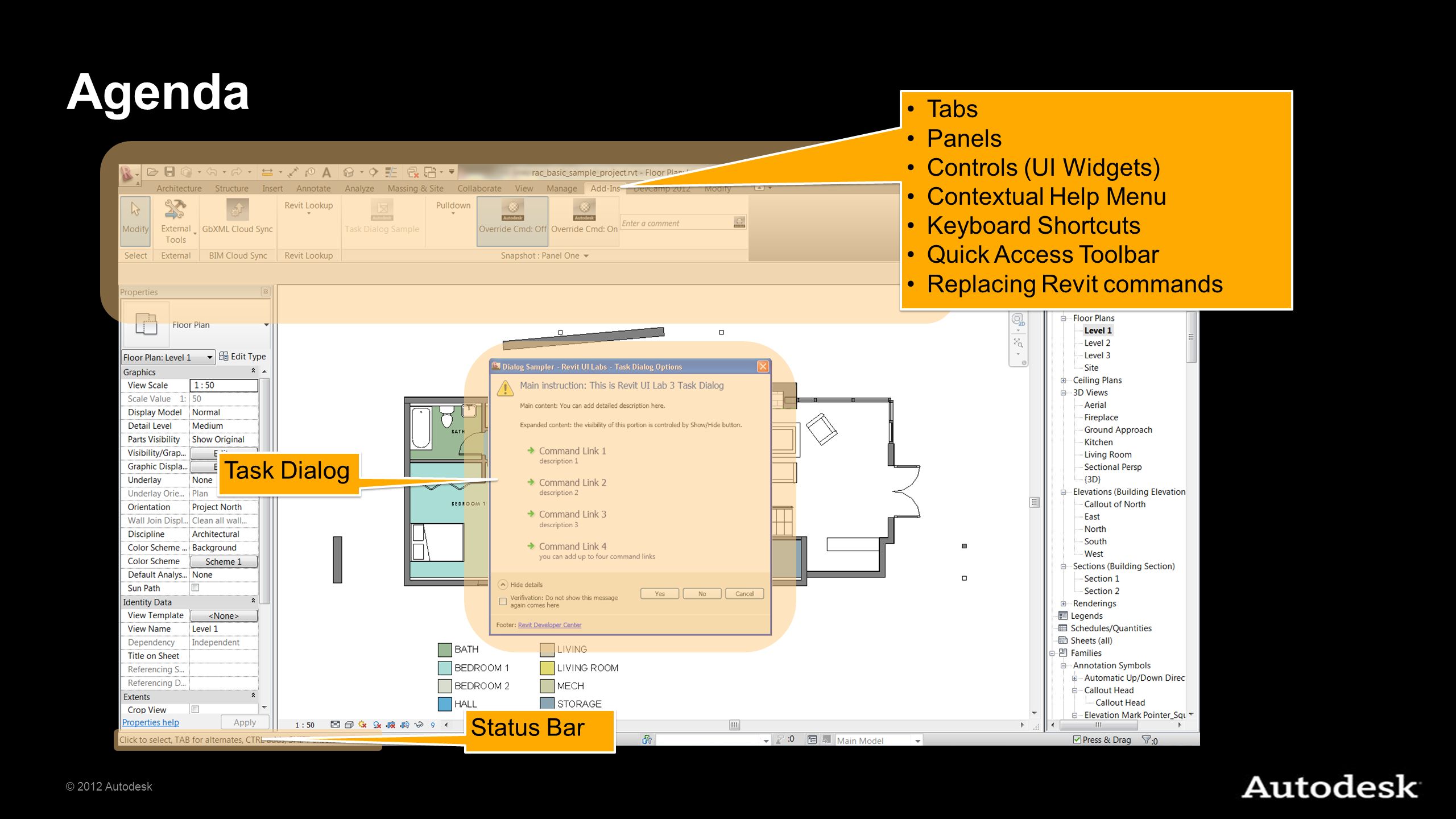Click the Undo arrow icon
This screenshot has width=1456, height=819.
point(212,172)
